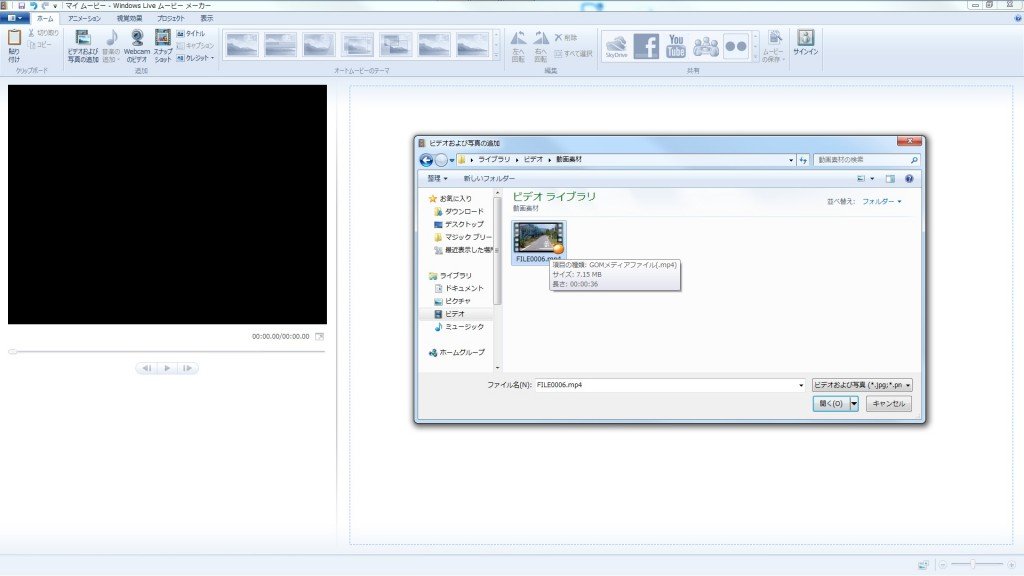This screenshot has width=1024, height=576.
Task: Click the Windows Live Groups share icon
Action: [x=706, y=46]
